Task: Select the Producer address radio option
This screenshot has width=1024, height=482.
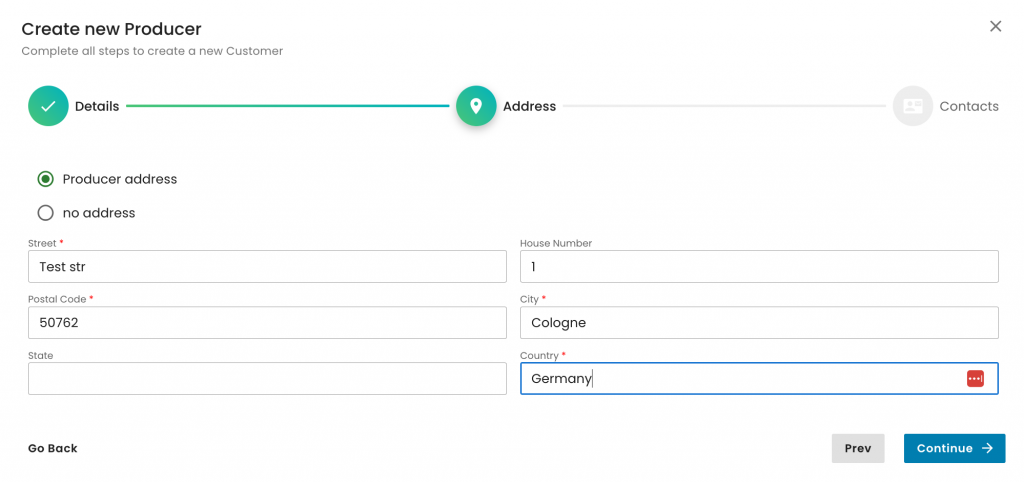Action: point(45,179)
